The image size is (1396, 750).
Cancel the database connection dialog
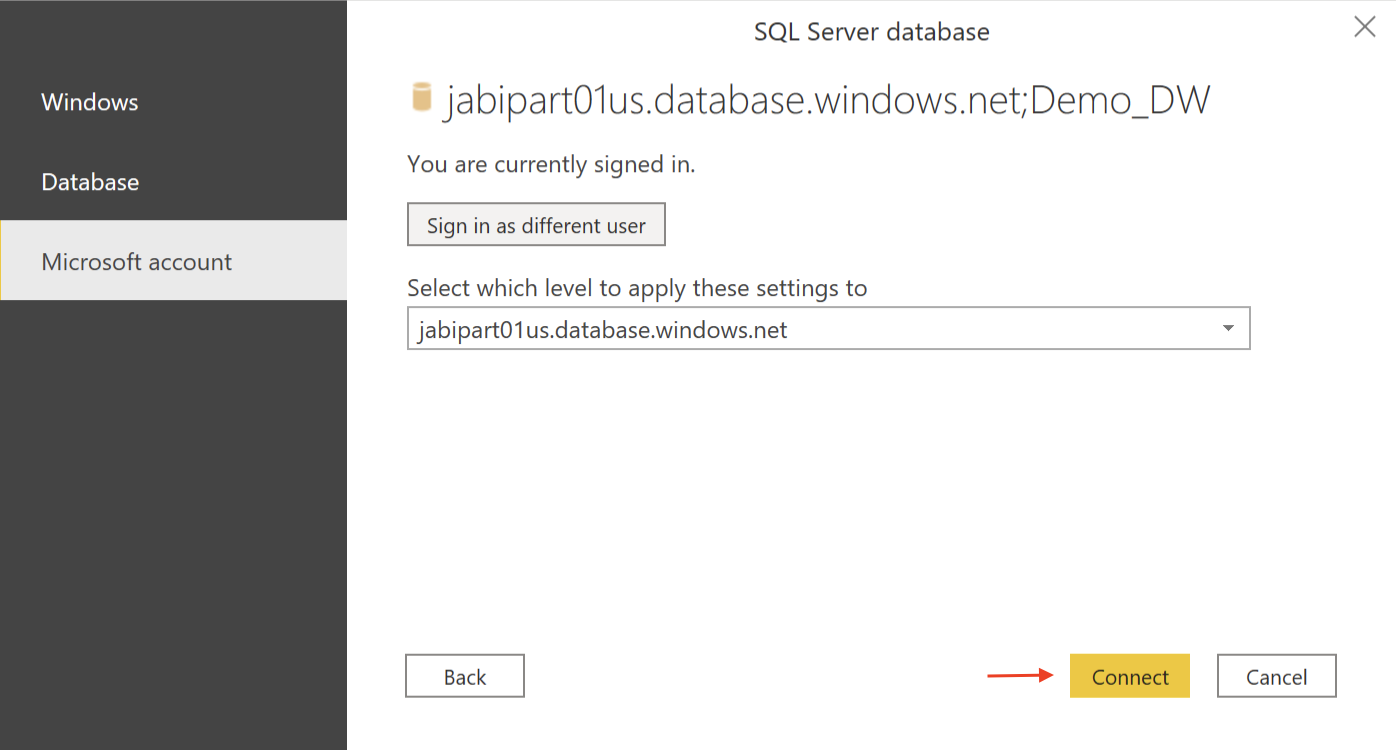1276,676
